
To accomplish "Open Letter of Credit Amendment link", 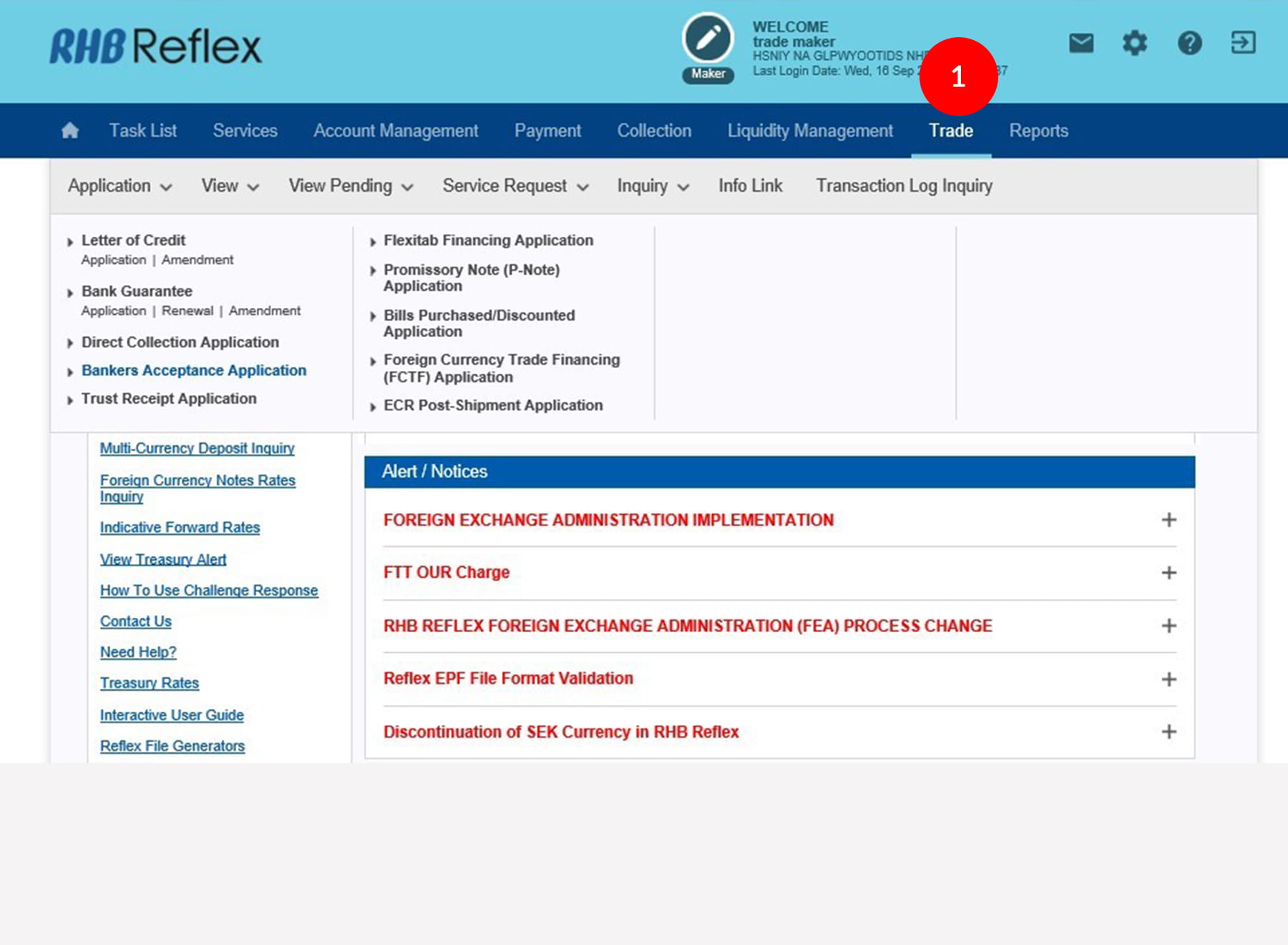I will click(x=197, y=260).
